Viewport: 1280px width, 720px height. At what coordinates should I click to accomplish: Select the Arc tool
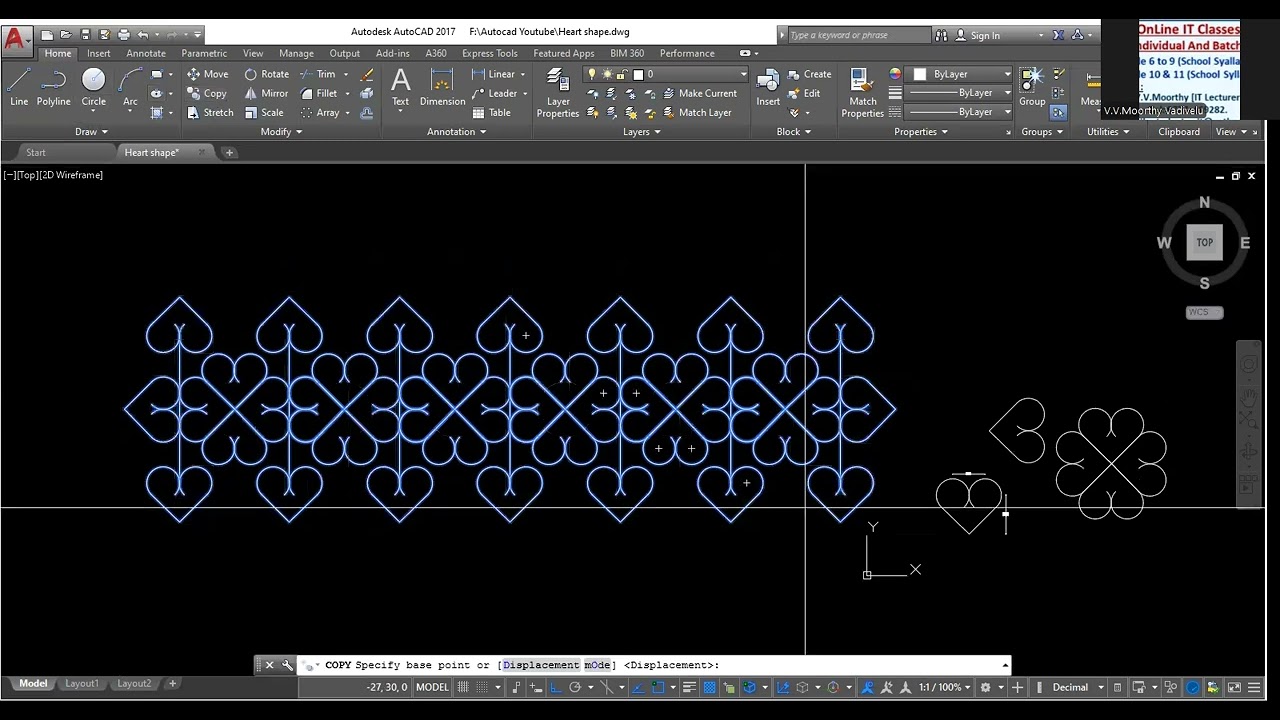(130, 88)
